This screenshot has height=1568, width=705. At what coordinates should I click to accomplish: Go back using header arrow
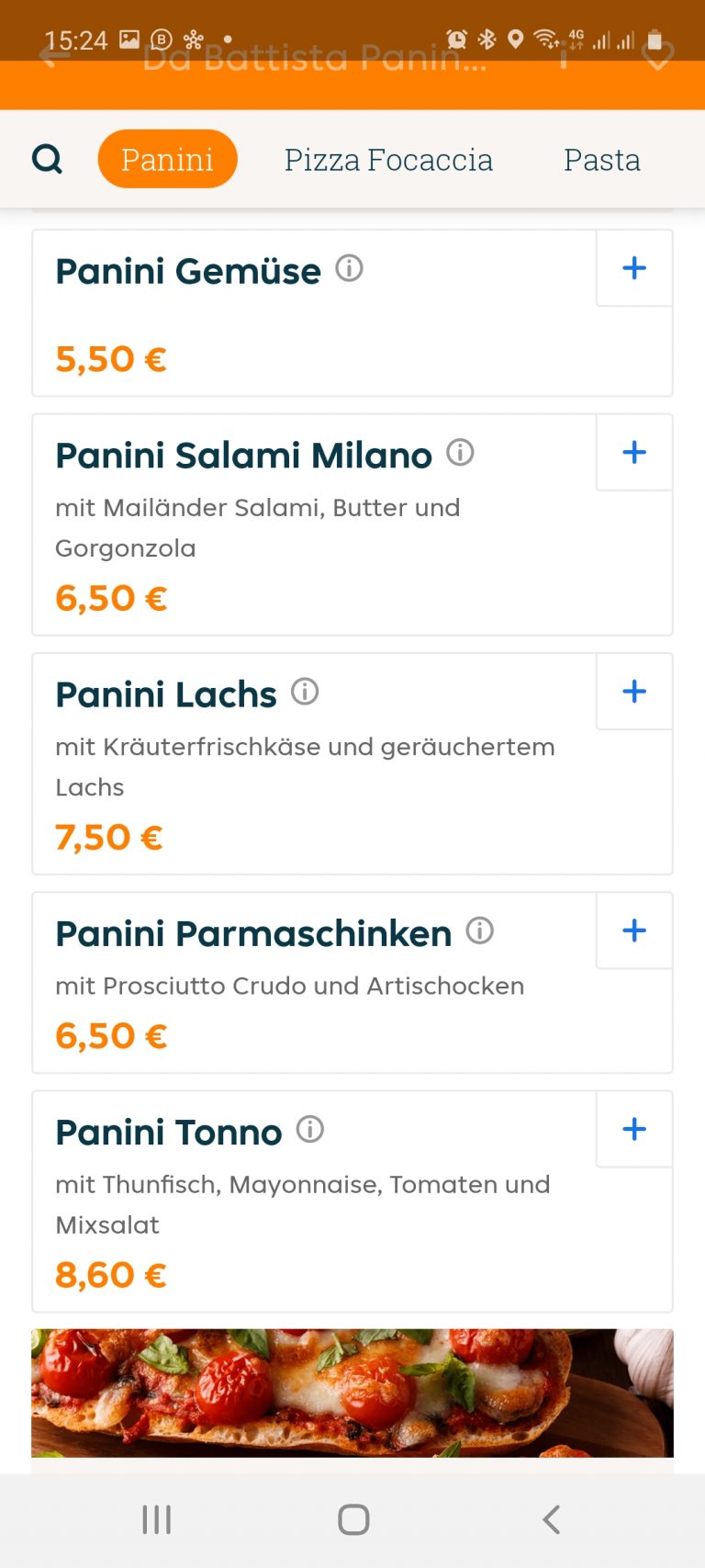(x=55, y=57)
